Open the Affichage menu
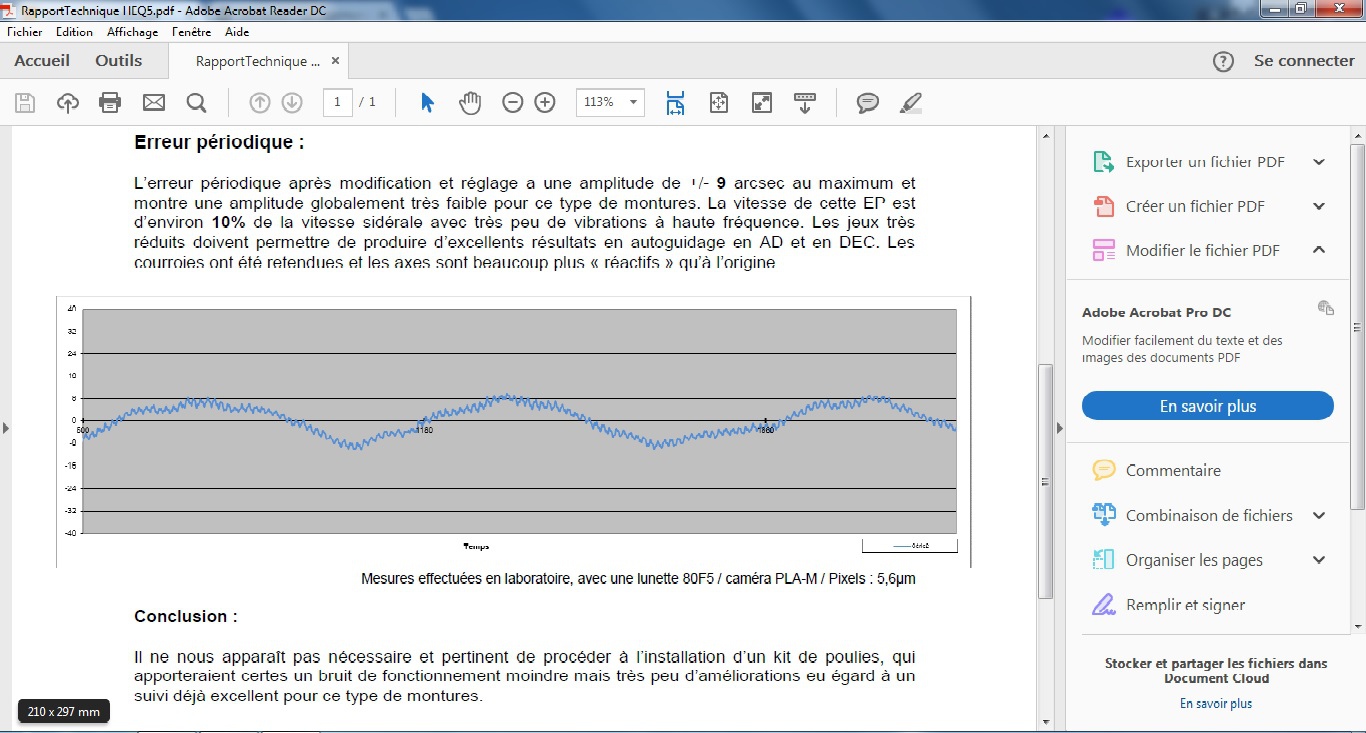The height and width of the screenshot is (733, 1366). pyautogui.click(x=133, y=32)
